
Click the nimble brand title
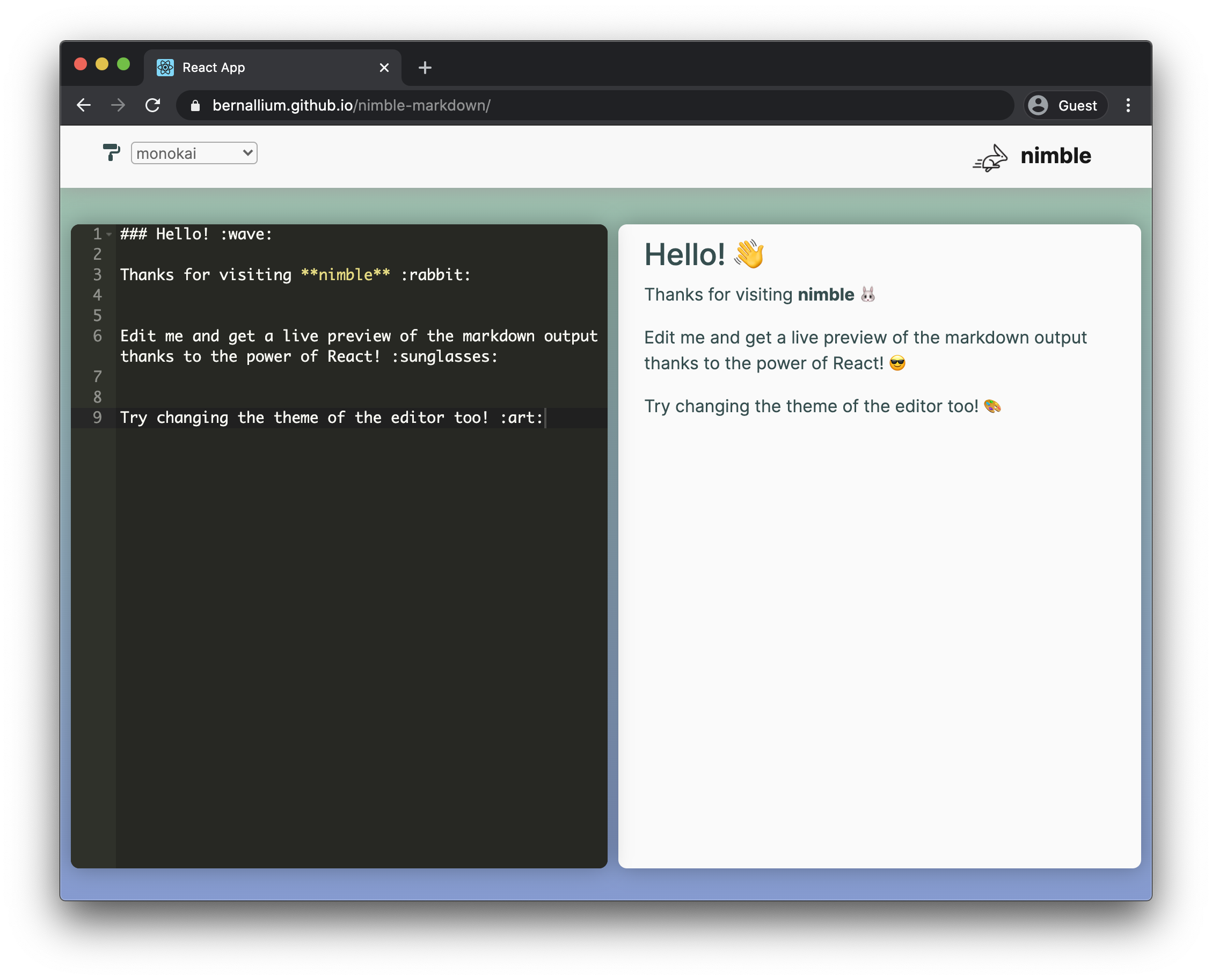pos(1055,156)
